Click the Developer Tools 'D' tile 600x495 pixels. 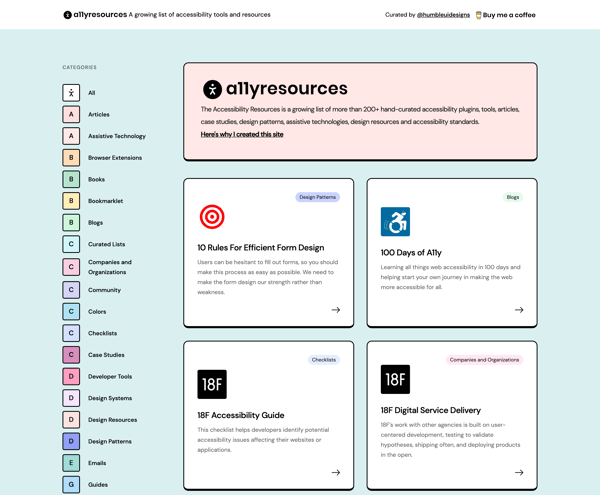[71, 376]
